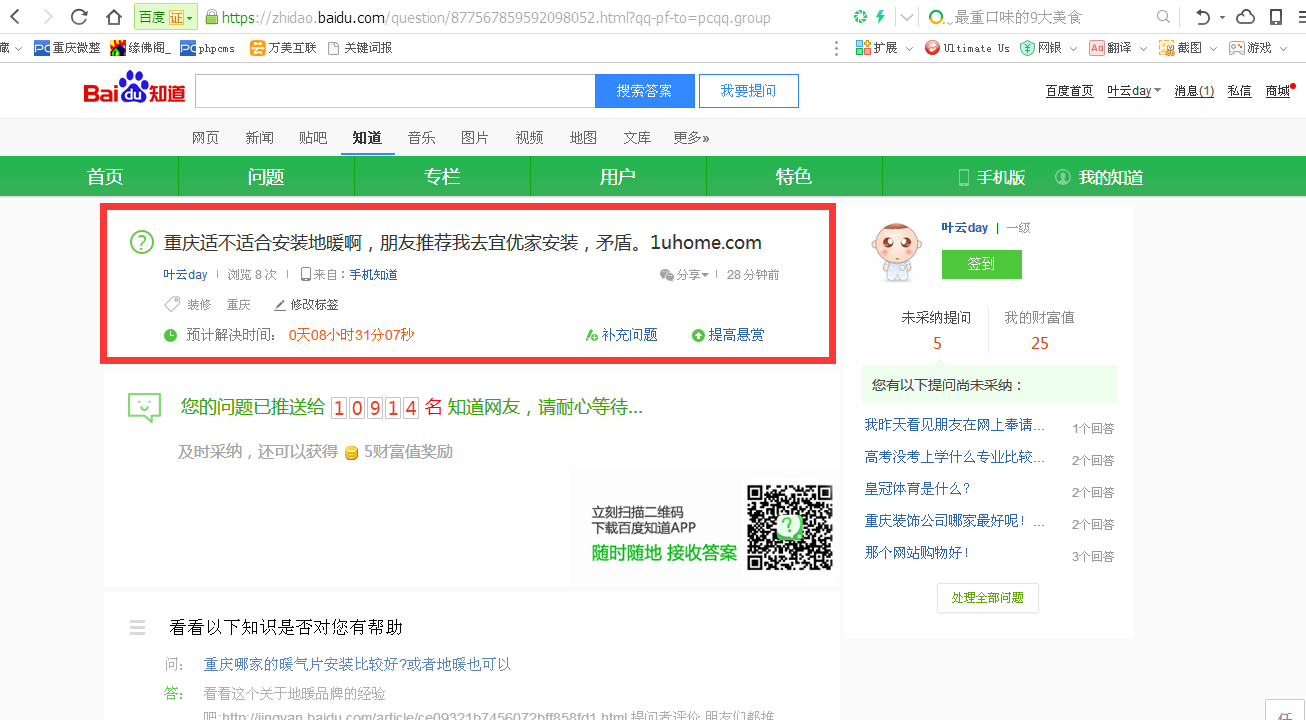Switch to the 问题 green navigation tab

(266, 177)
